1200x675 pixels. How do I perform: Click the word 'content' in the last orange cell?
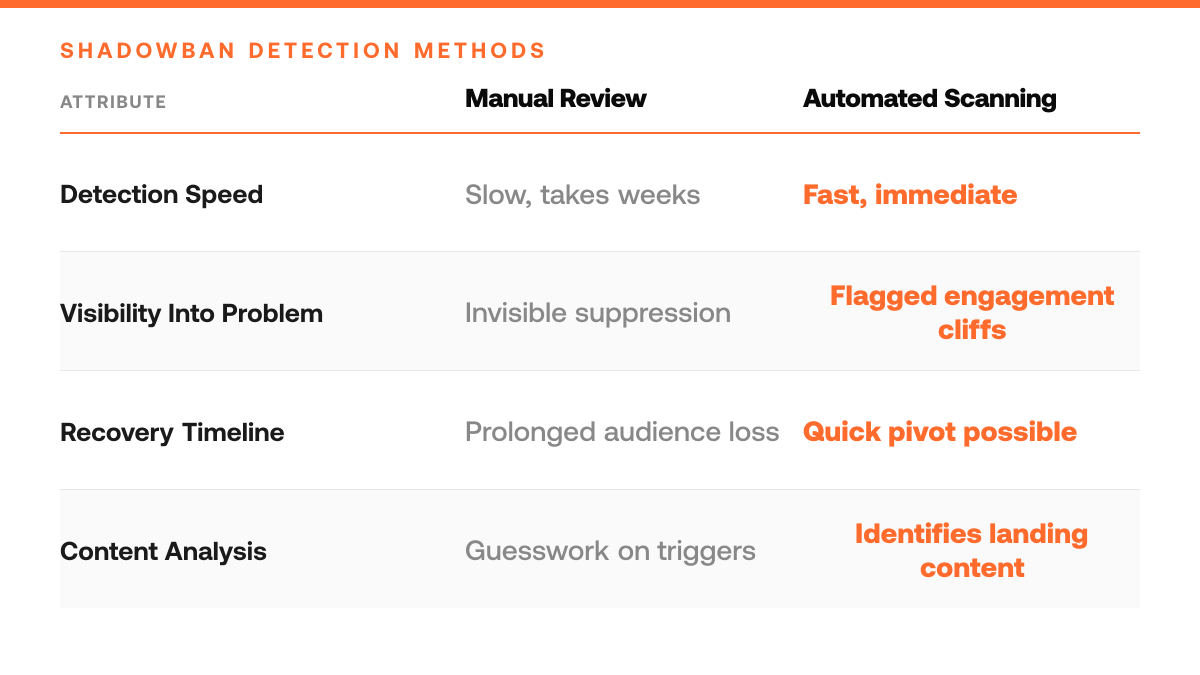click(972, 568)
